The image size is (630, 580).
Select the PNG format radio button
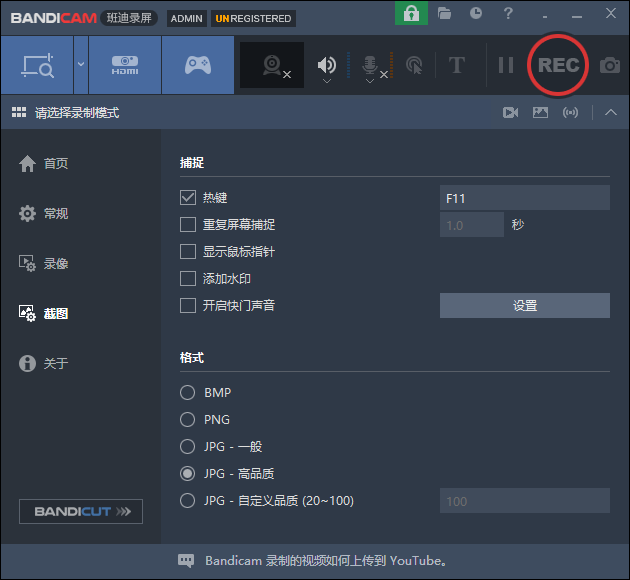(187, 419)
